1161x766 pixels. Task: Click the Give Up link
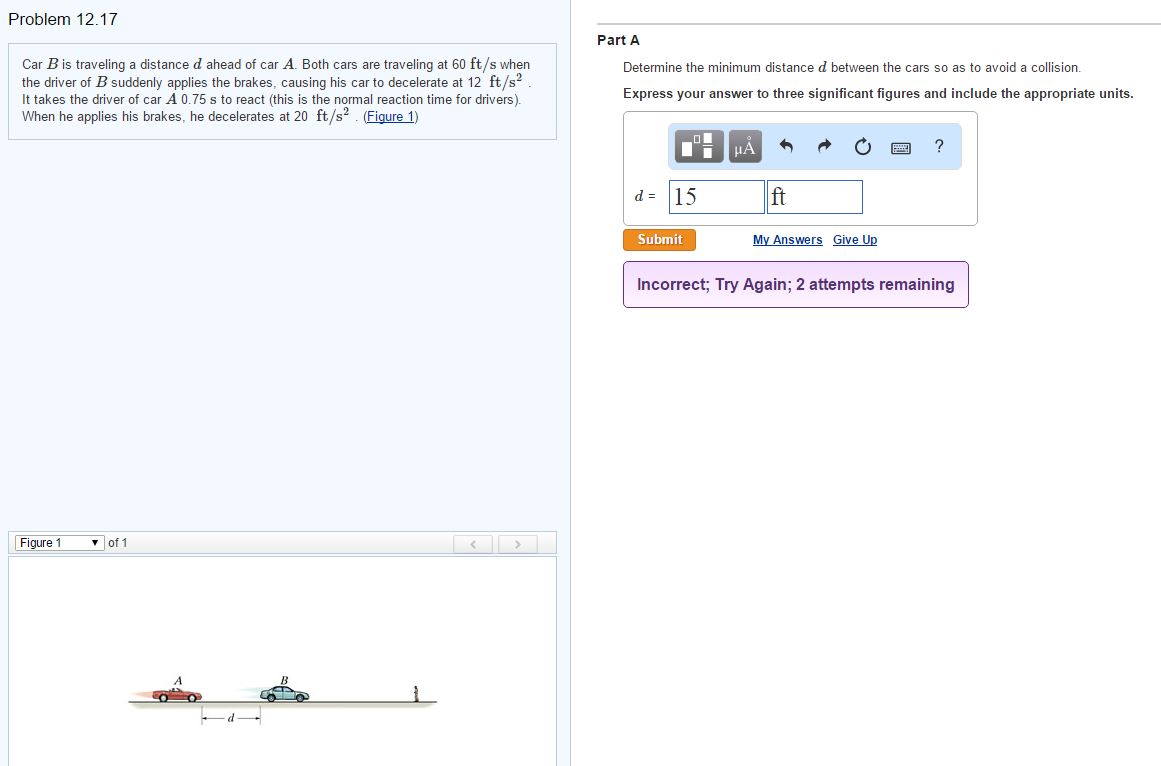(855, 239)
